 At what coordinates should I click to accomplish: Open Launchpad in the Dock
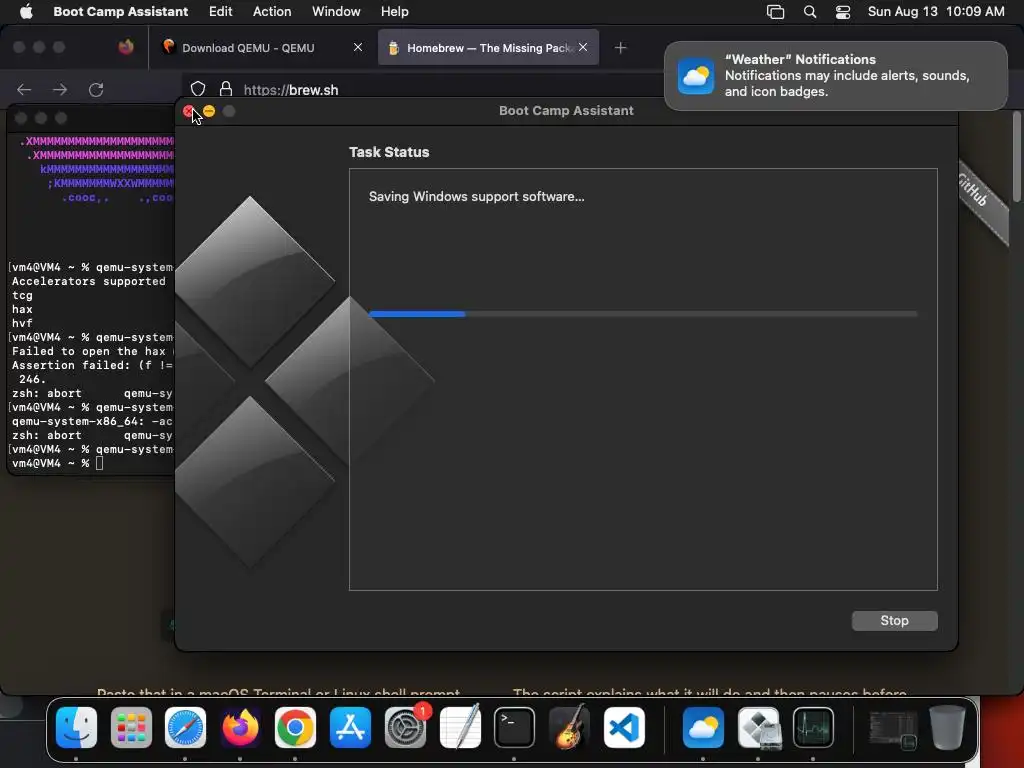click(x=131, y=727)
